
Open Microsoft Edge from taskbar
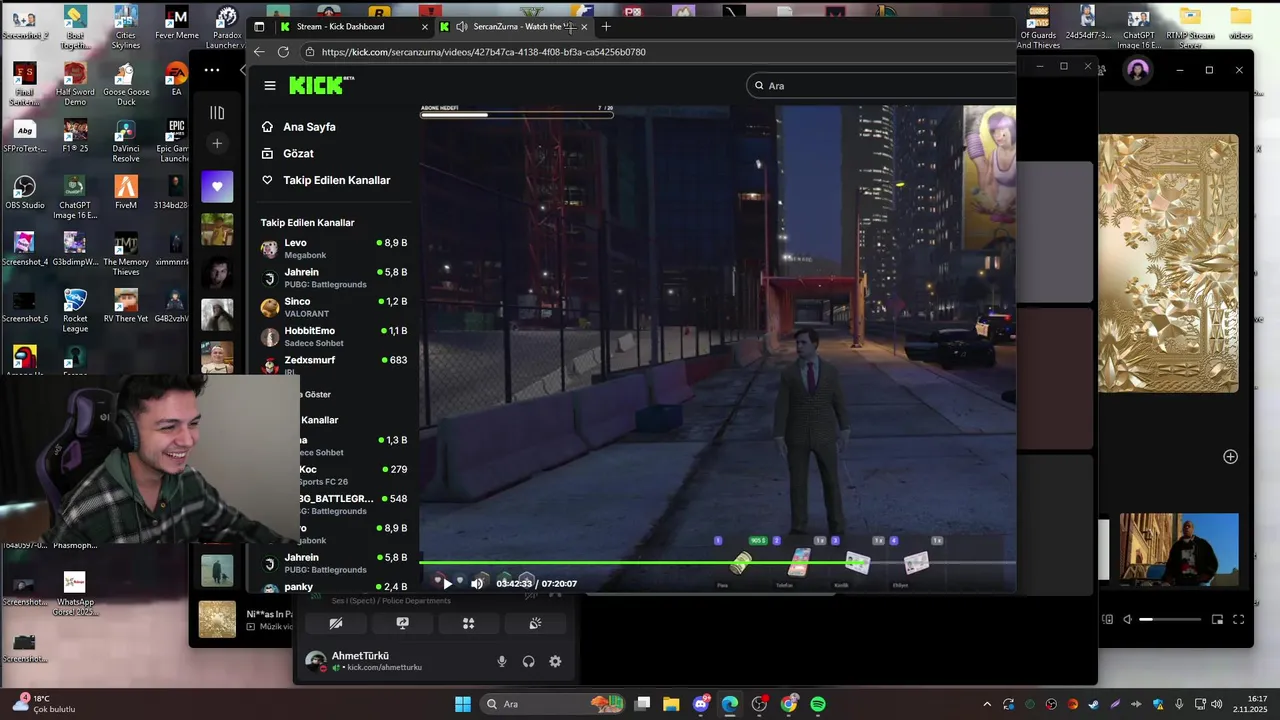tap(730, 704)
